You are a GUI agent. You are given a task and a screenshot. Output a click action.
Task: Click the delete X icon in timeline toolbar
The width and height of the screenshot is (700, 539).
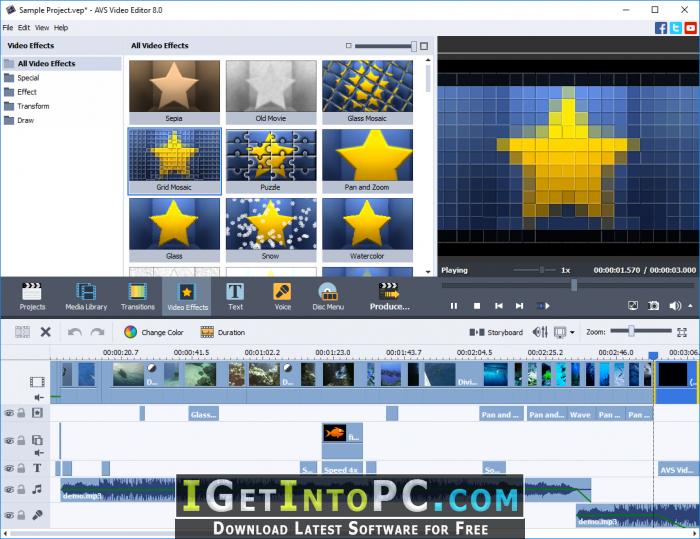tap(46, 332)
